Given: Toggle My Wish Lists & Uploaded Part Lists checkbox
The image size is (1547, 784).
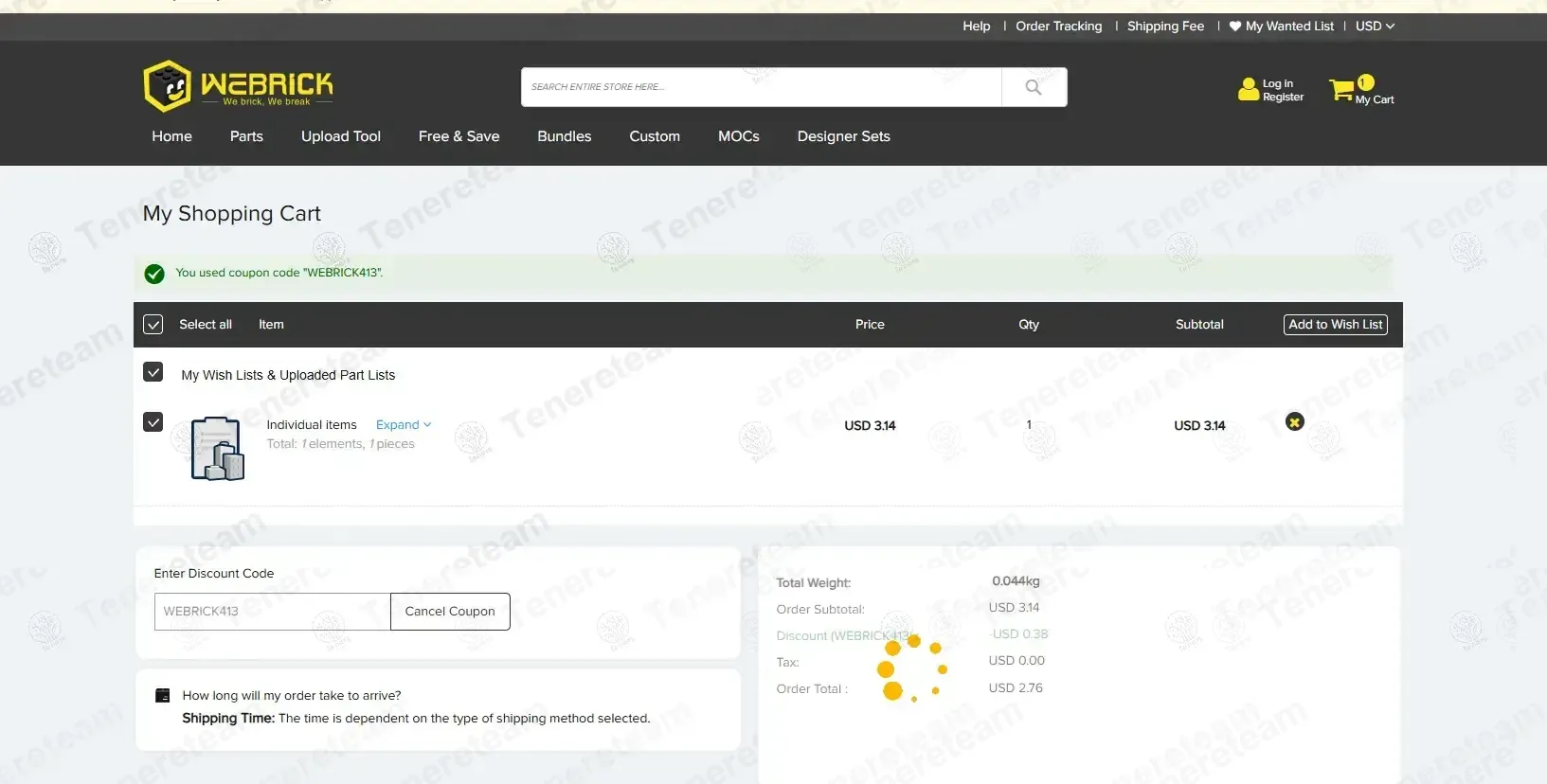Looking at the screenshot, I should (153, 372).
